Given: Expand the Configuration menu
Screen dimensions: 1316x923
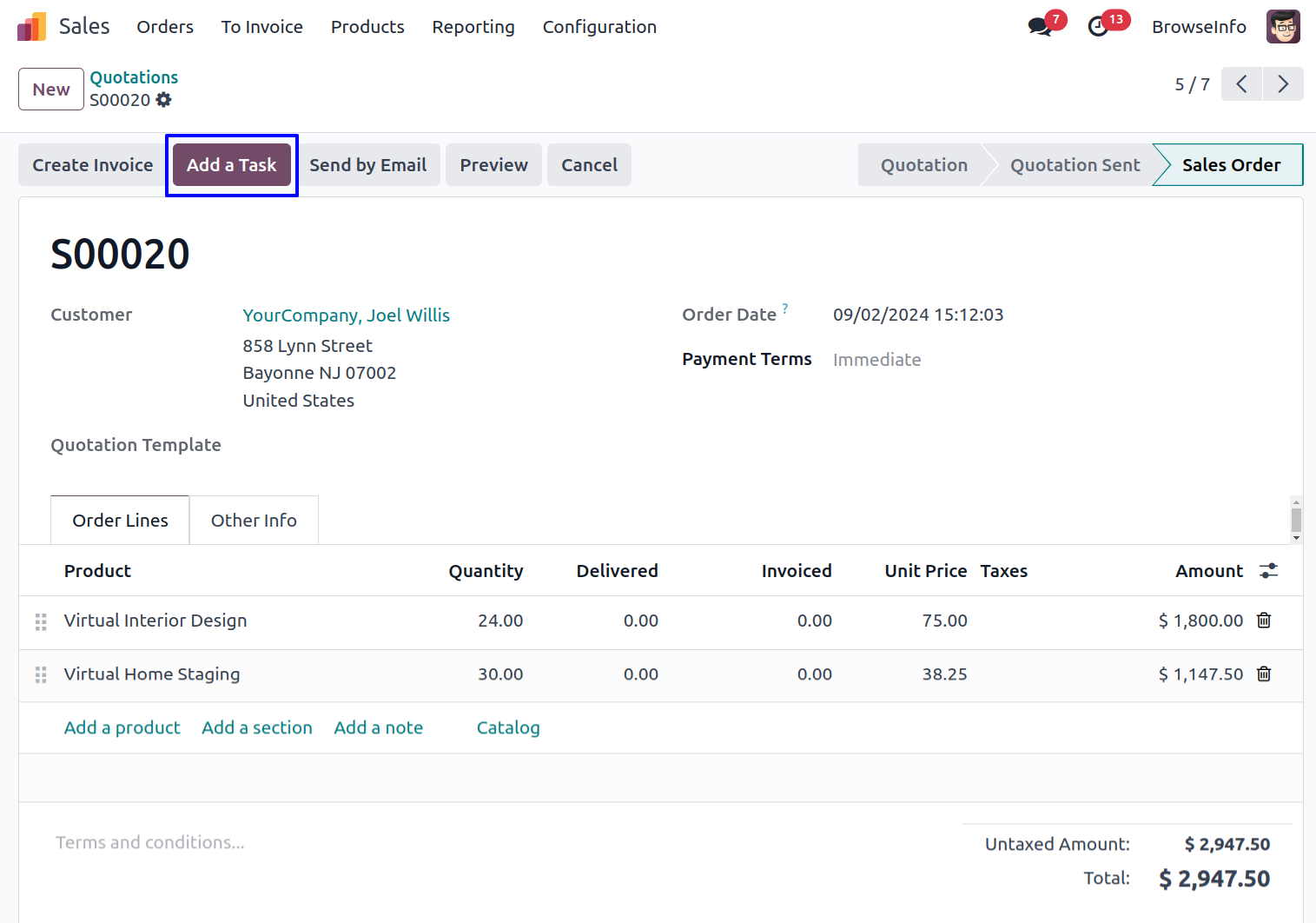Looking at the screenshot, I should click(x=599, y=27).
